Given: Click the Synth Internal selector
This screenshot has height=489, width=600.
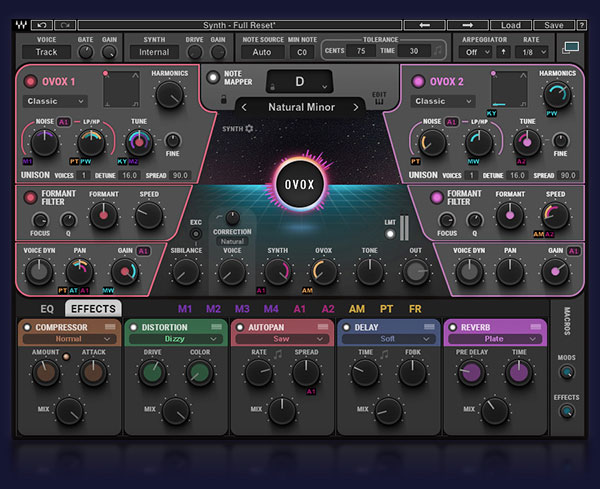Looking at the screenshot, I should 154,52.
